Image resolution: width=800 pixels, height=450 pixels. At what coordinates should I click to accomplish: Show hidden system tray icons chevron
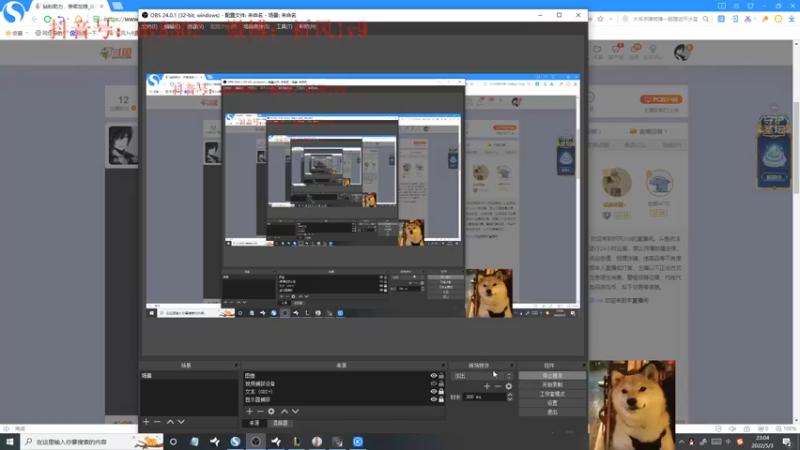[681, 442]
